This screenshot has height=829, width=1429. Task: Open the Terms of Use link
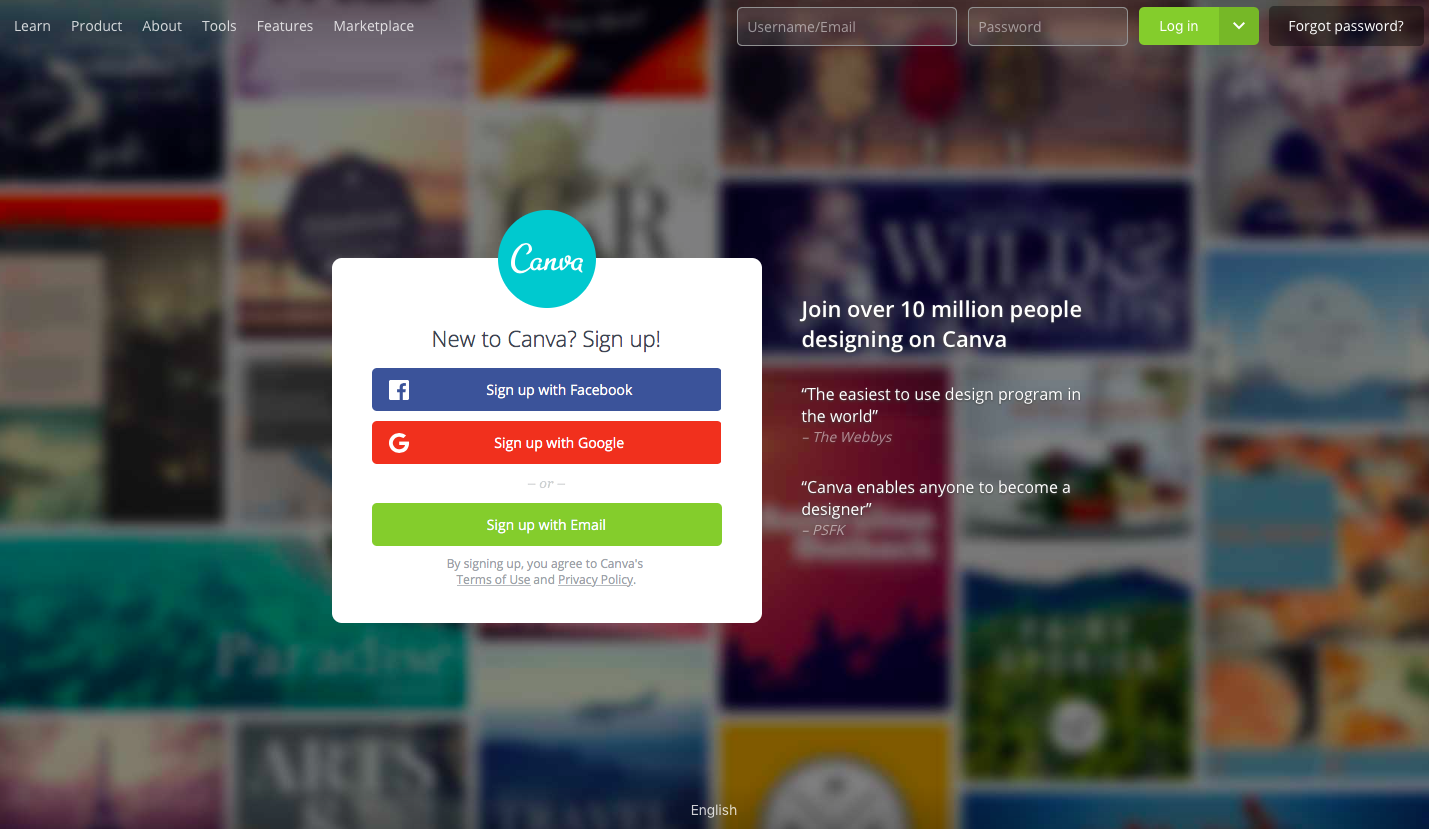point(493,580)
